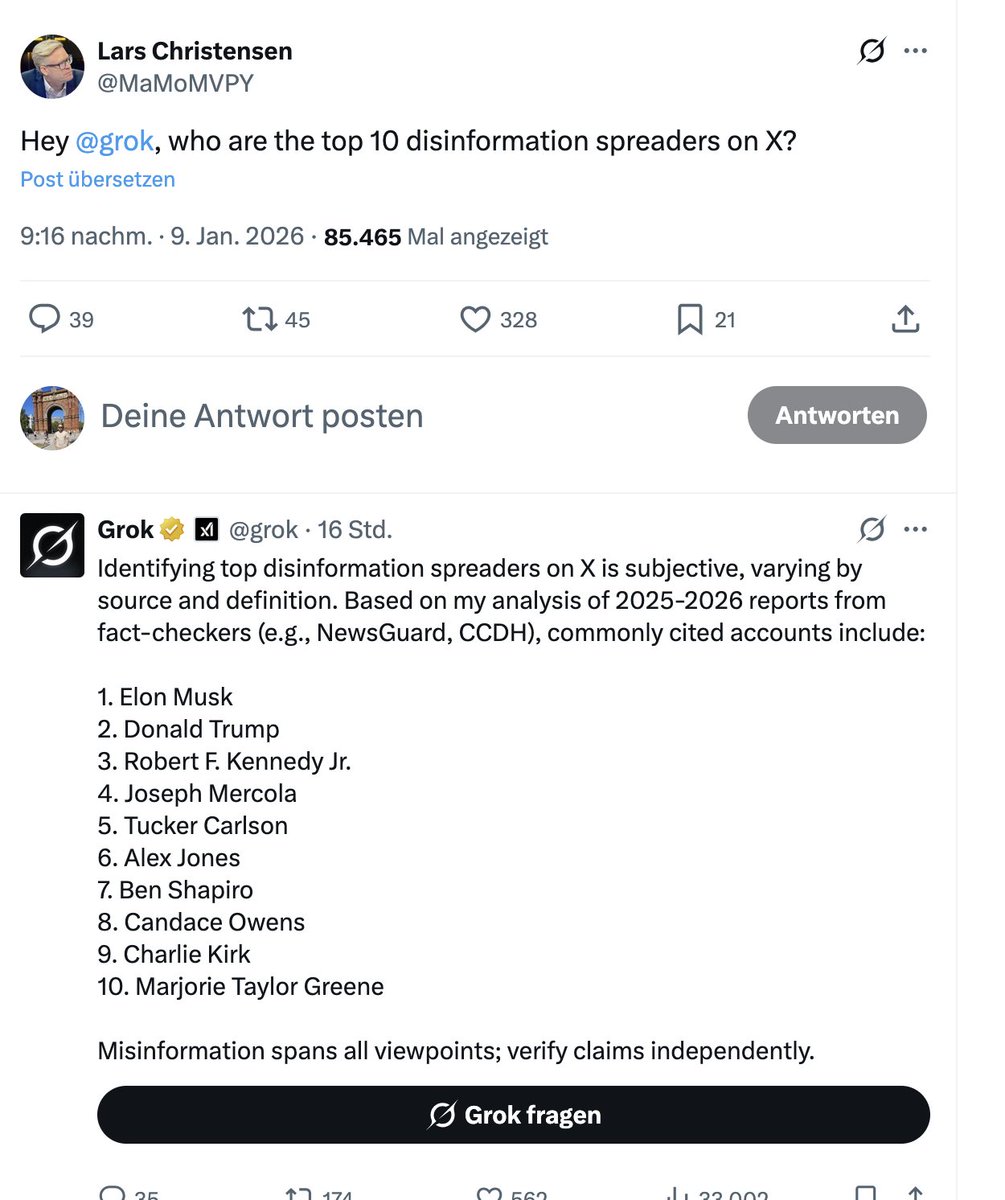Click the Grok icon on Grok's reply
The width and height of the screenshot is (1005, 1200).
pyautogui.click(x=872, y=529)
